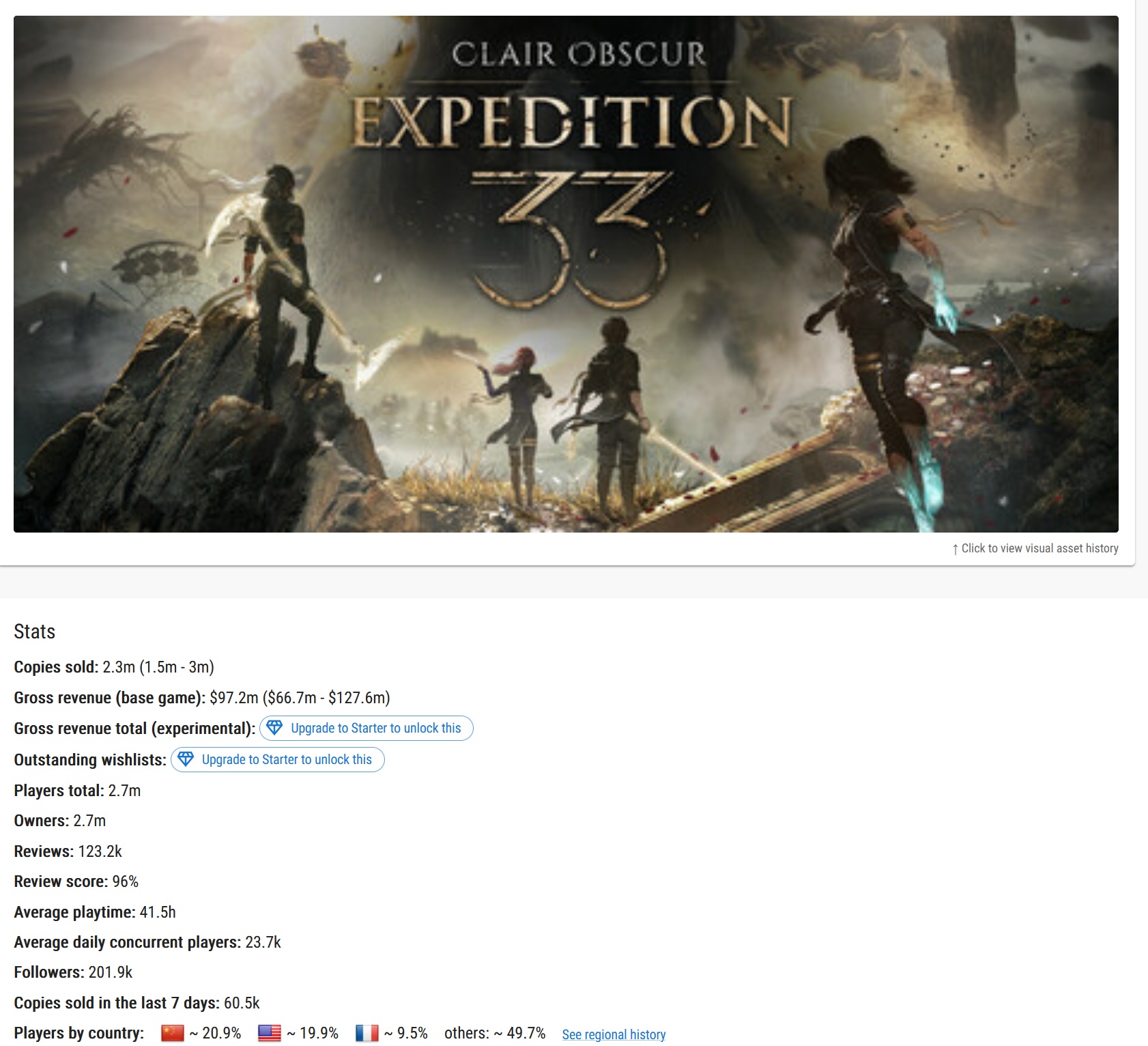Select the France flag icon
1148x1046 pixels.
coord(367,1033)
